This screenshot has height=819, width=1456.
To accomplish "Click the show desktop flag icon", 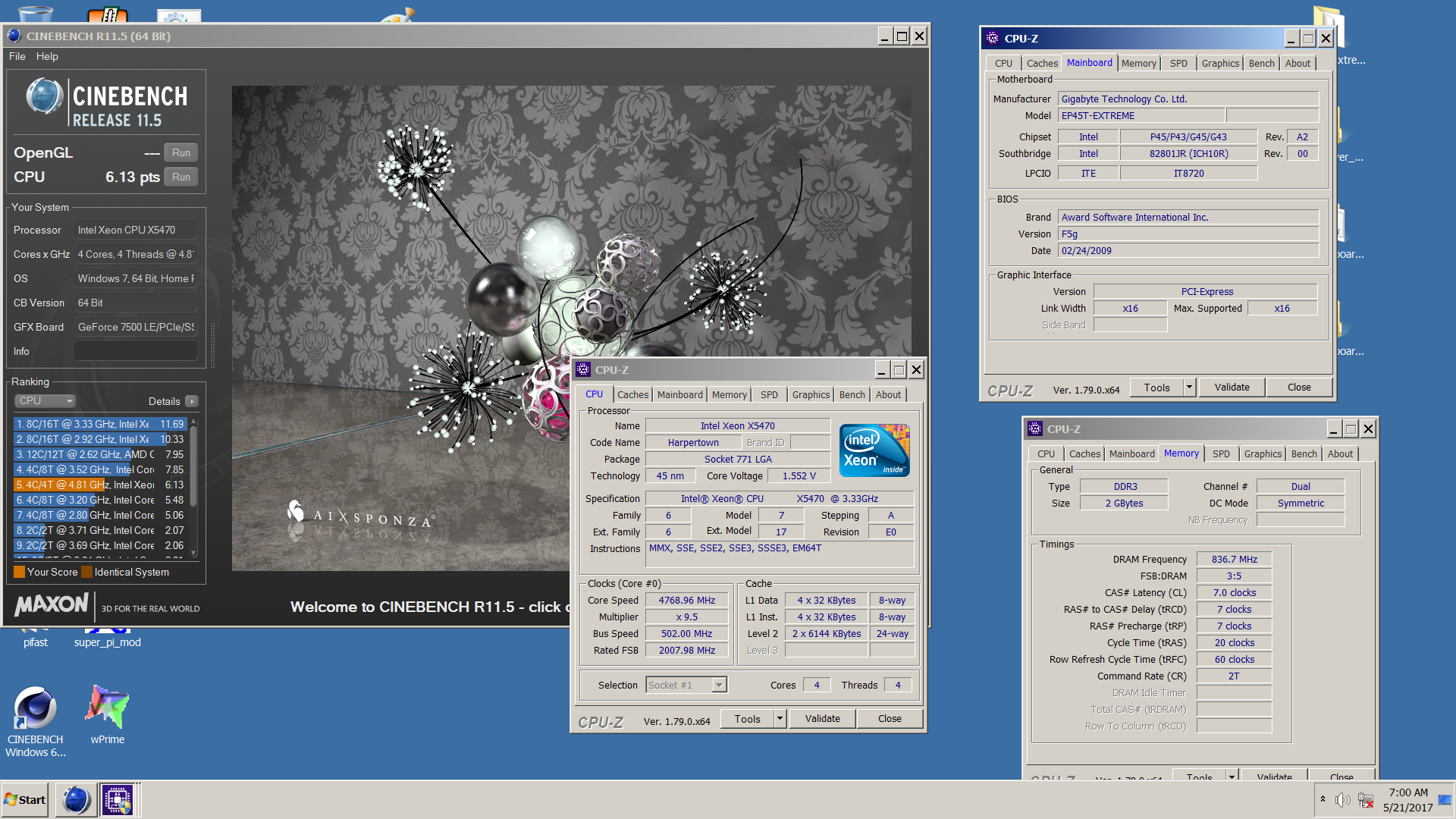I will coord(1445,799).
